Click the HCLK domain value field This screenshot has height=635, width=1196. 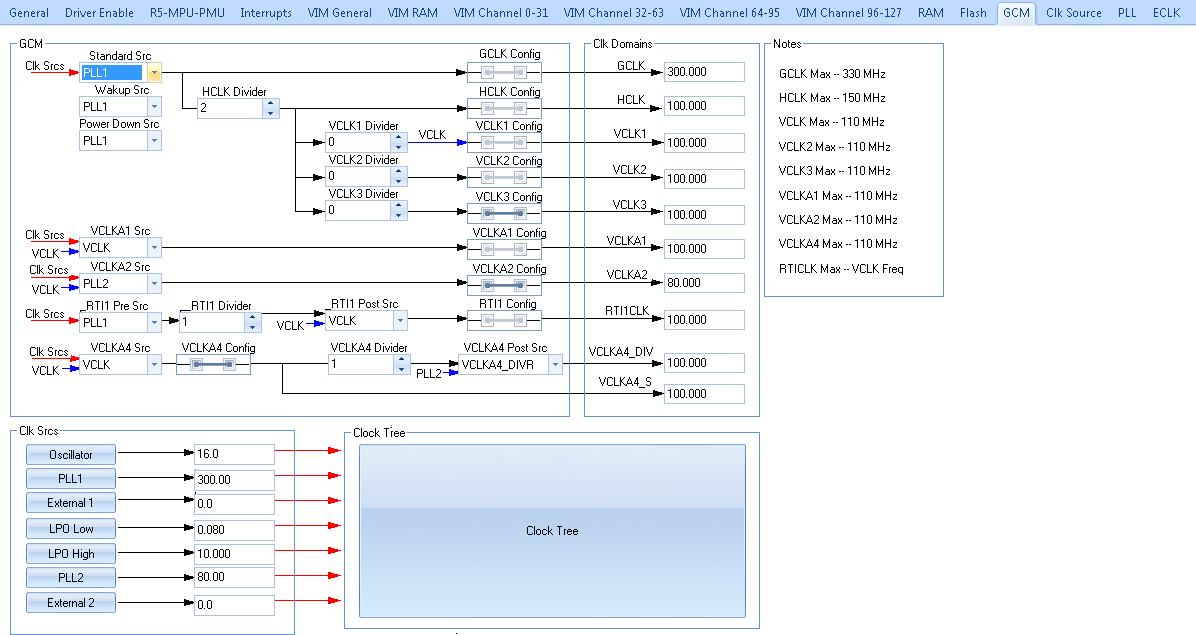[704, 106]
